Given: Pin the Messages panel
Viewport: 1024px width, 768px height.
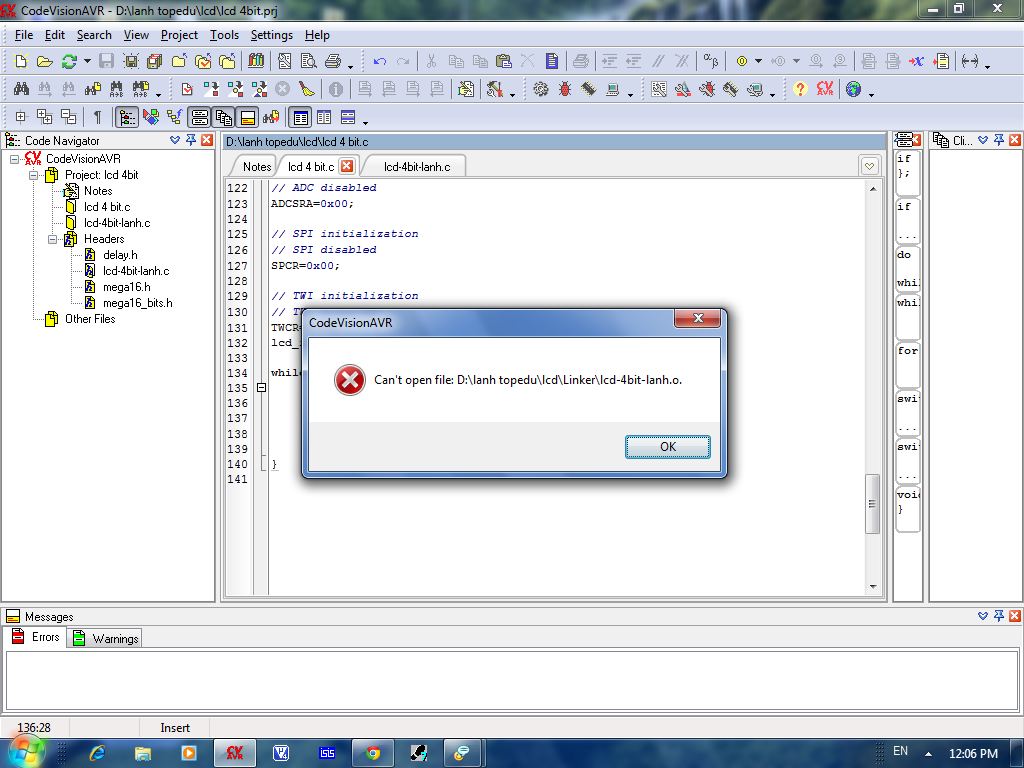Looking at the screenshot, I should 999,616.
